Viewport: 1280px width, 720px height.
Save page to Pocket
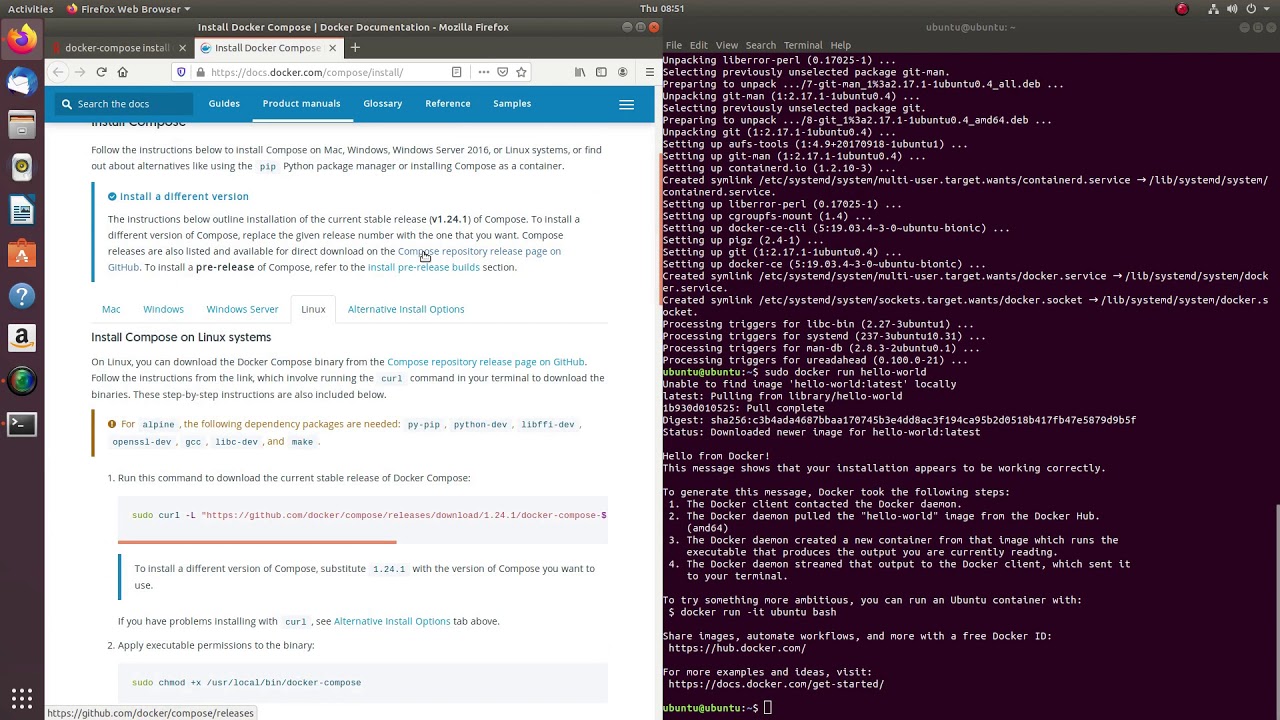click(502, 72)
